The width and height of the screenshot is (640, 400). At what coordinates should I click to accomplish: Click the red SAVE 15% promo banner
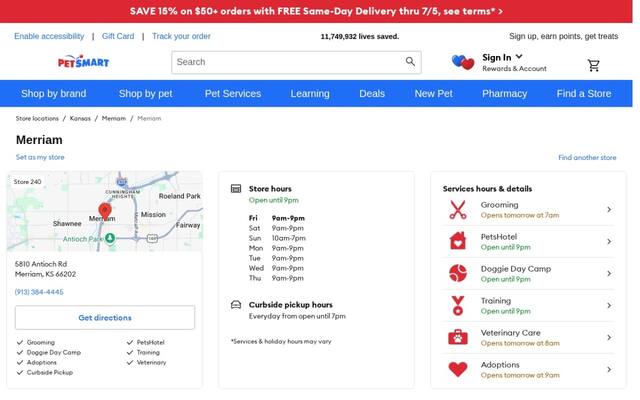click(316, 11)
